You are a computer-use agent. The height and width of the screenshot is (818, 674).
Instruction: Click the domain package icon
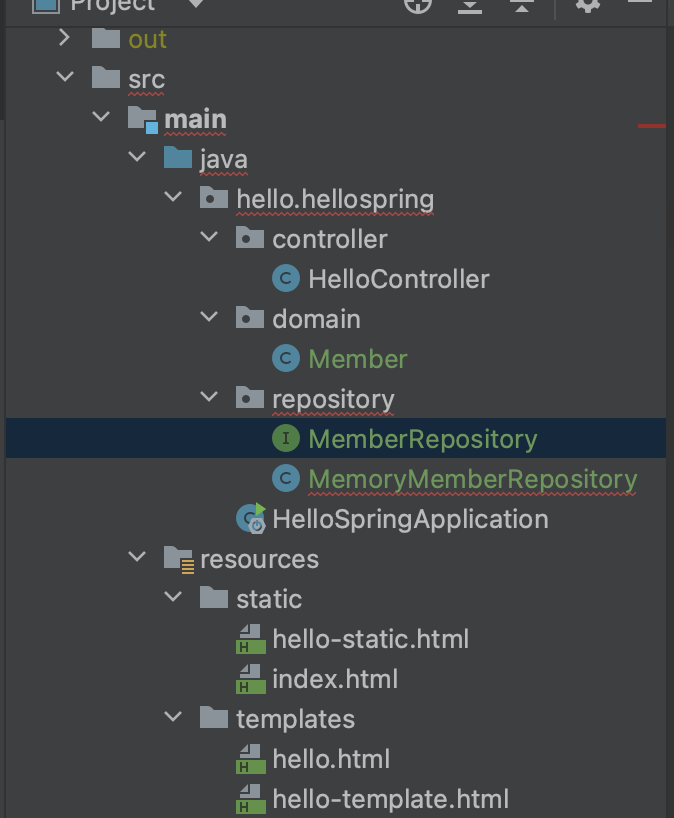[250, 317]
